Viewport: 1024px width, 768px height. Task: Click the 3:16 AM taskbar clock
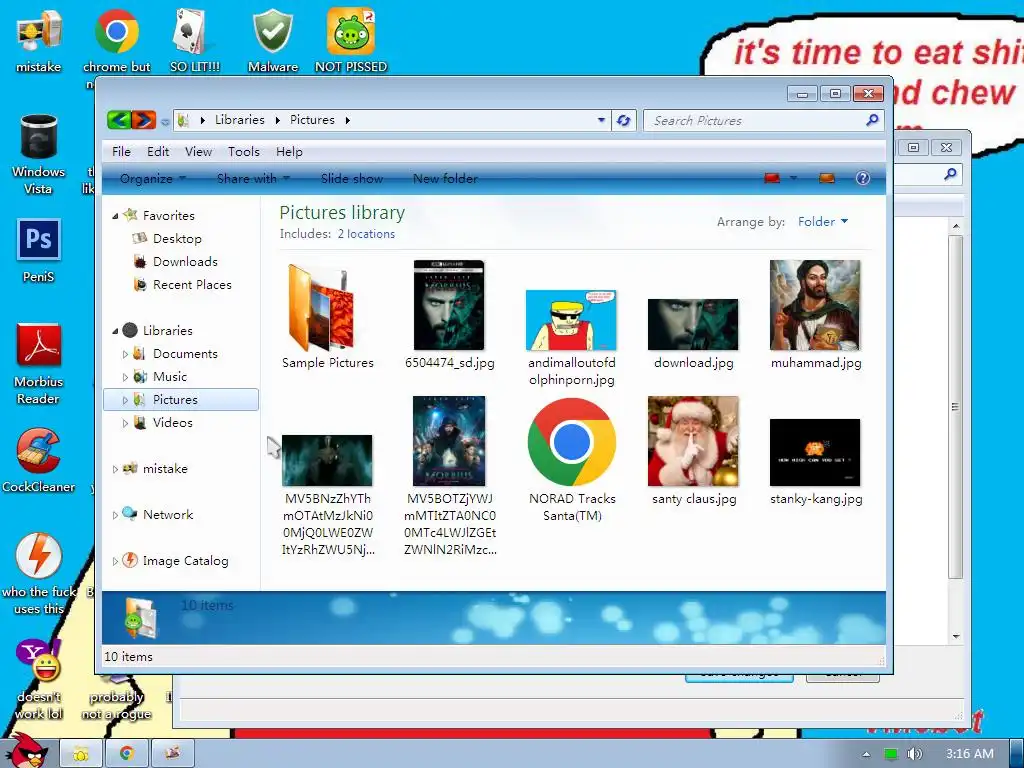[969, 754]
